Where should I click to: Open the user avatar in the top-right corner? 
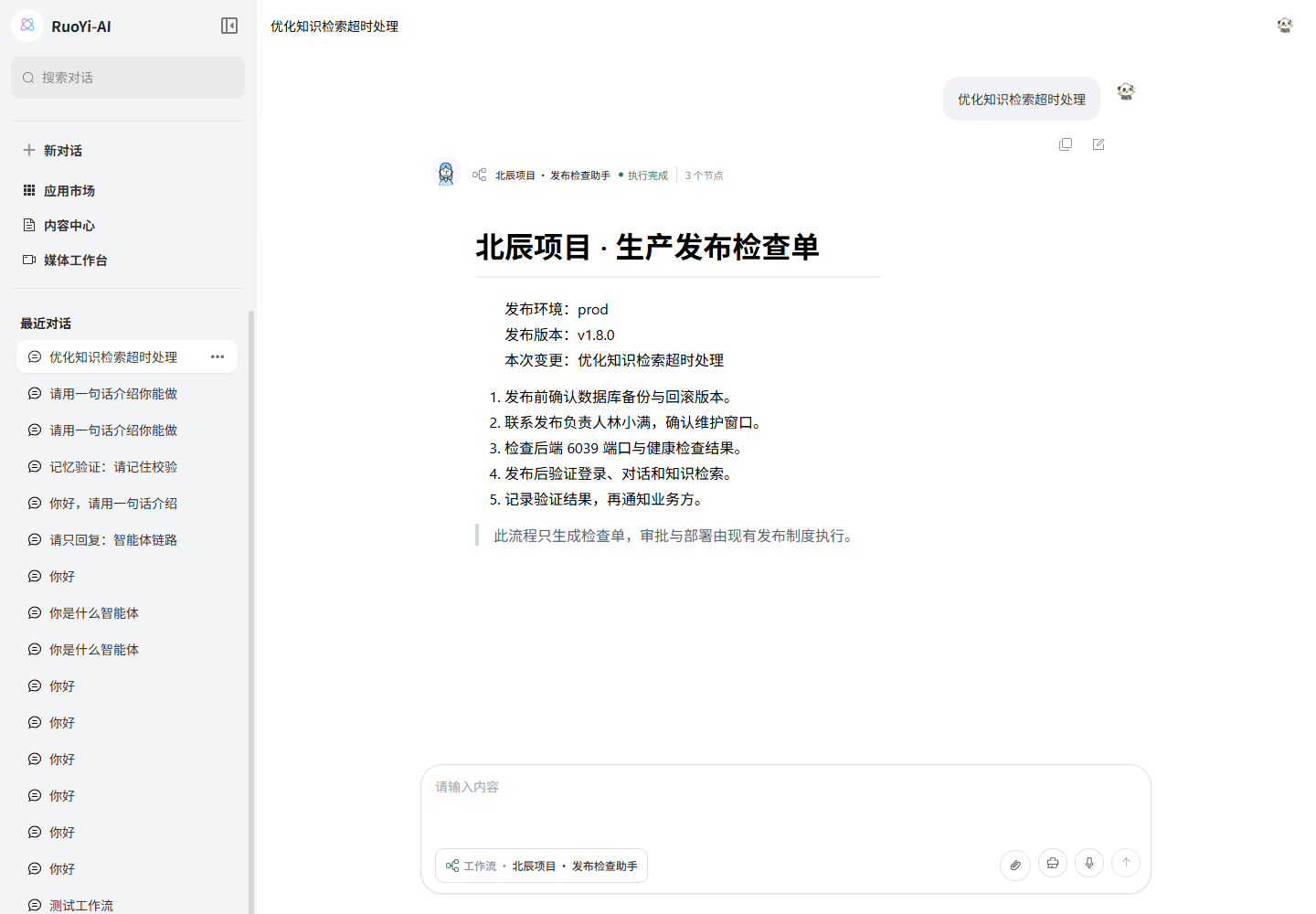1285,26
